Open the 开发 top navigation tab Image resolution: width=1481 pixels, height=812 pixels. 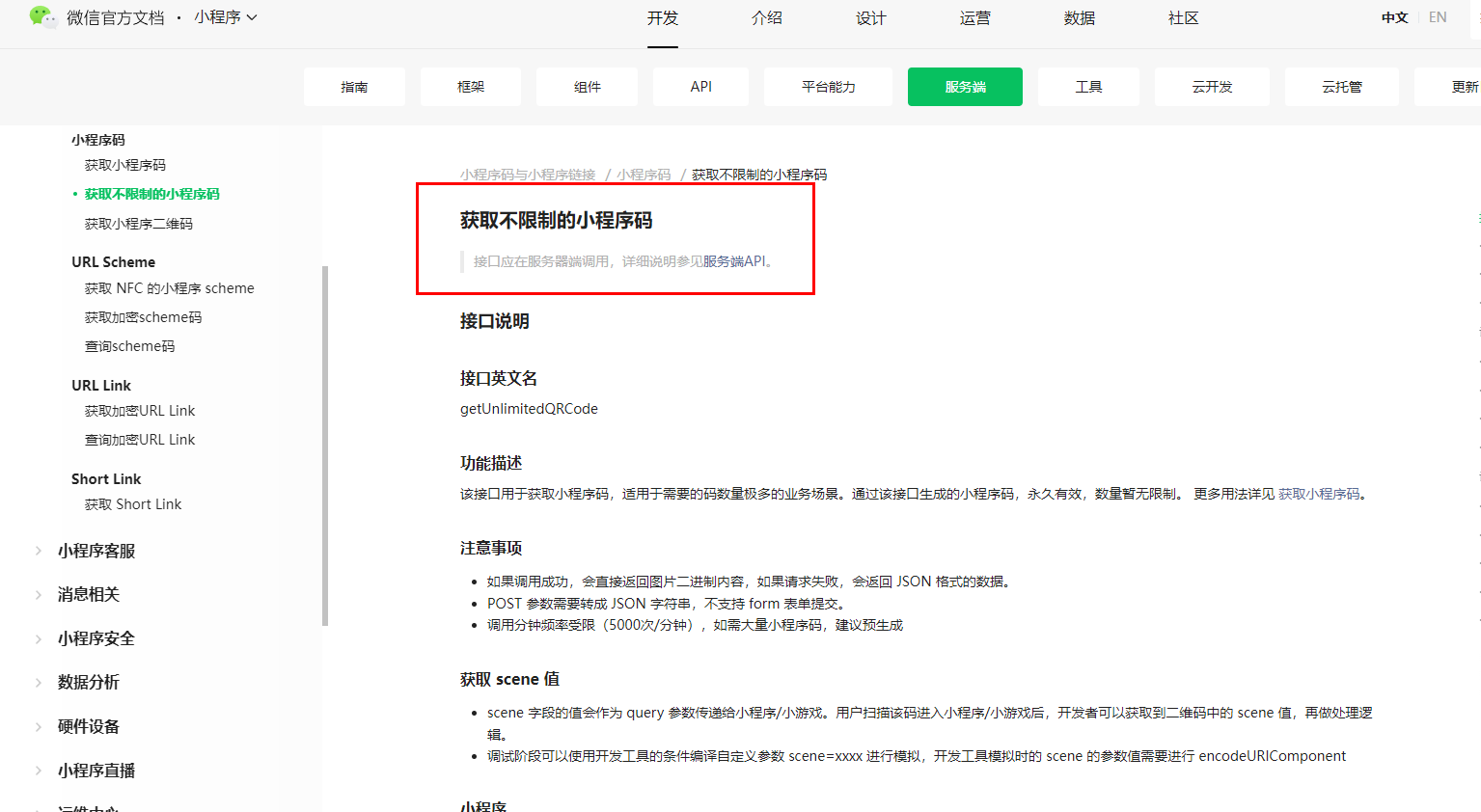click(x=663, y=18)
